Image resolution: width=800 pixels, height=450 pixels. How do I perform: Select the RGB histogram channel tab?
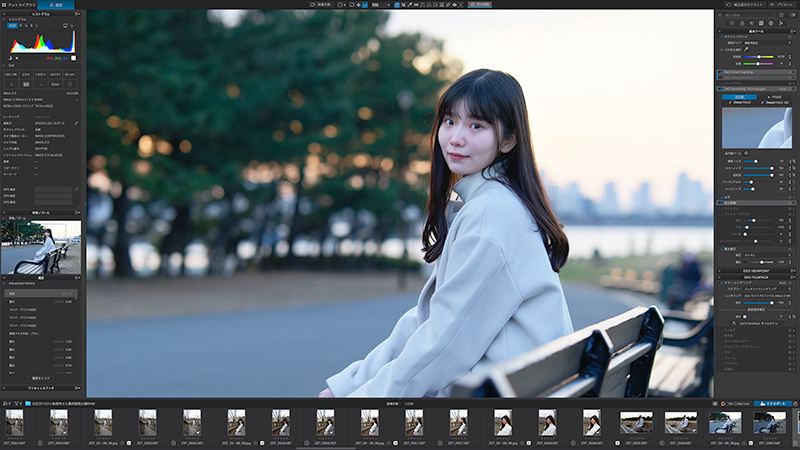point(12,26)
